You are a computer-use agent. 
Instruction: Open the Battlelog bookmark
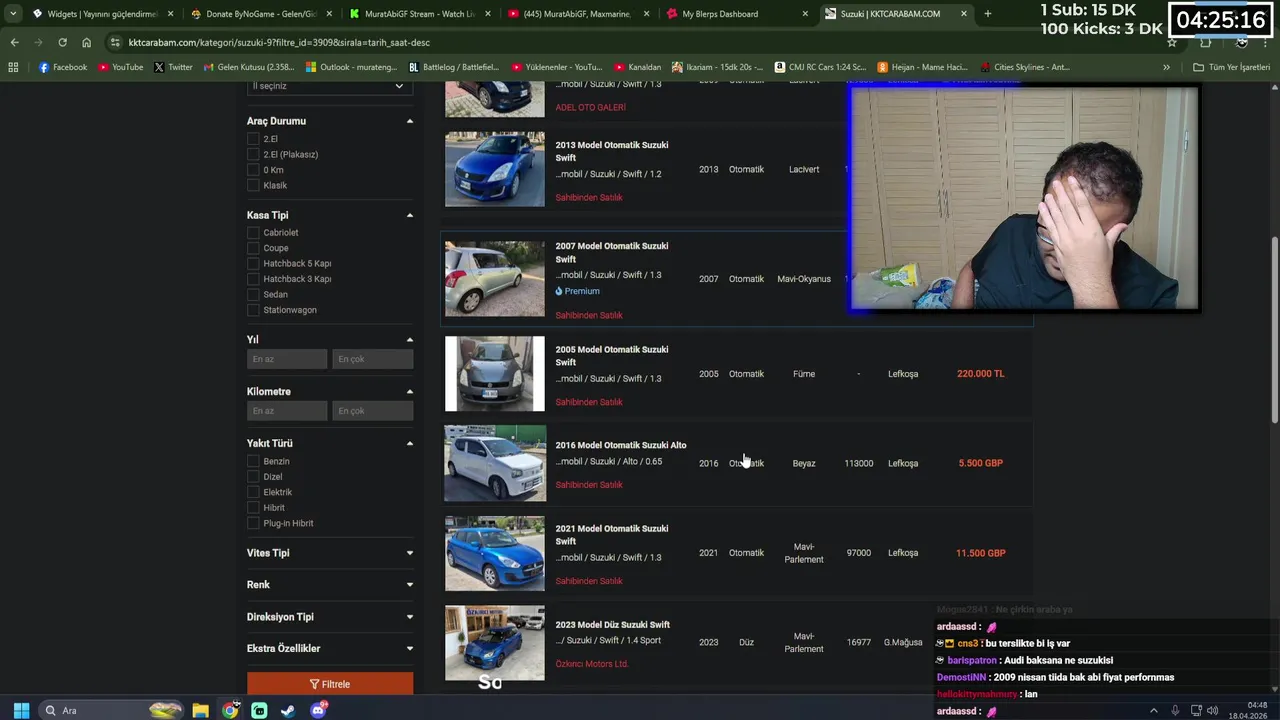454,67
